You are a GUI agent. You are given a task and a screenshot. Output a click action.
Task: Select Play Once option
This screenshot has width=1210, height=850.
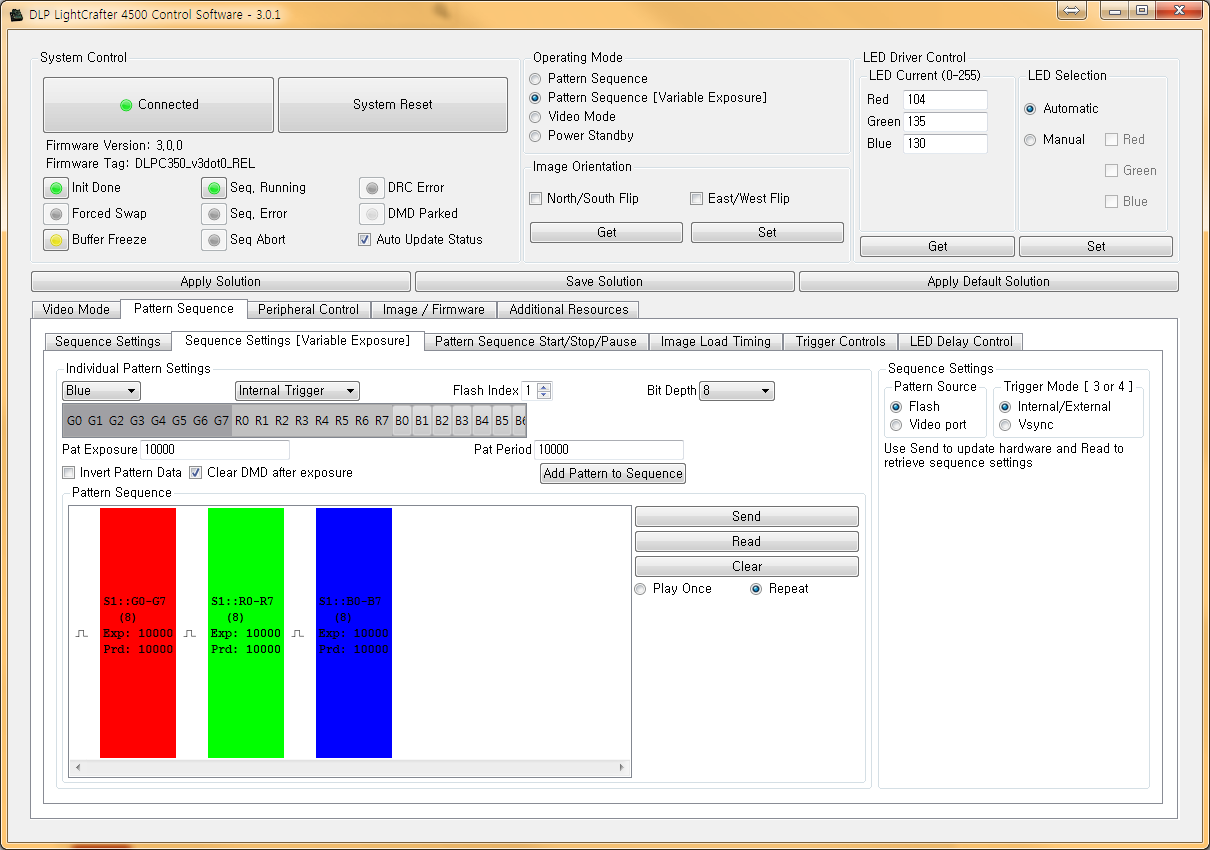pos(640,589)
